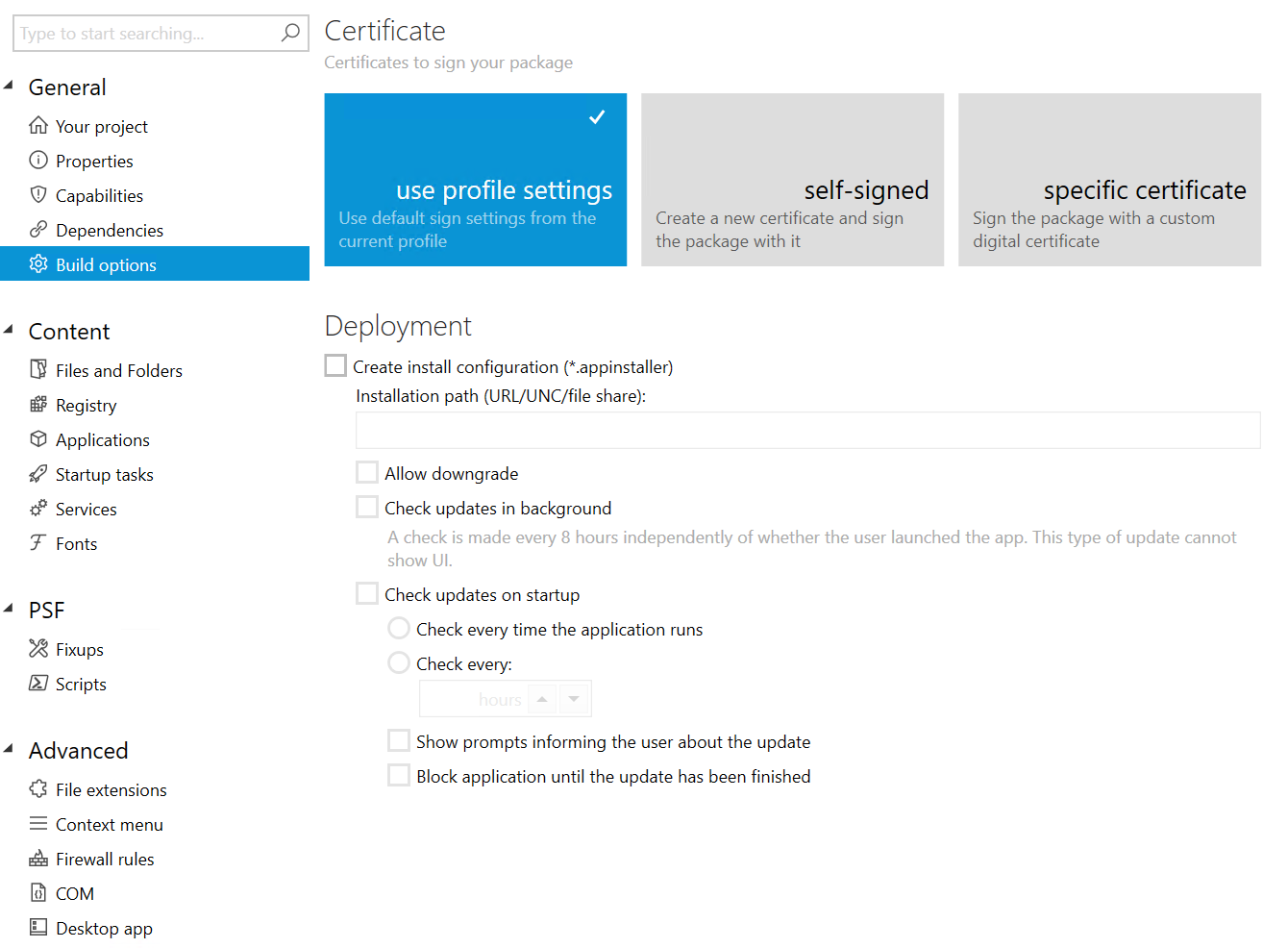Select the specific certificate card
This screenshot has width=1288, height=948.
pyautogui.click(x=1109, y=180)
